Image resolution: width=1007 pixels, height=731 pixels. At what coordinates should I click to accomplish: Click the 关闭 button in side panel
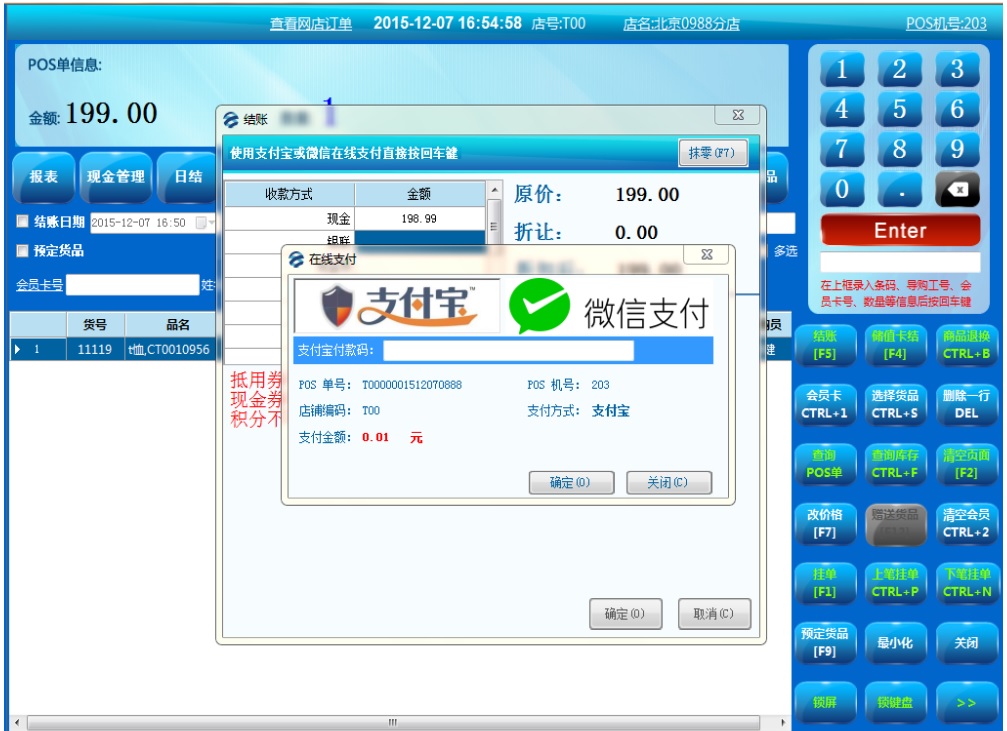coord(966,642)
